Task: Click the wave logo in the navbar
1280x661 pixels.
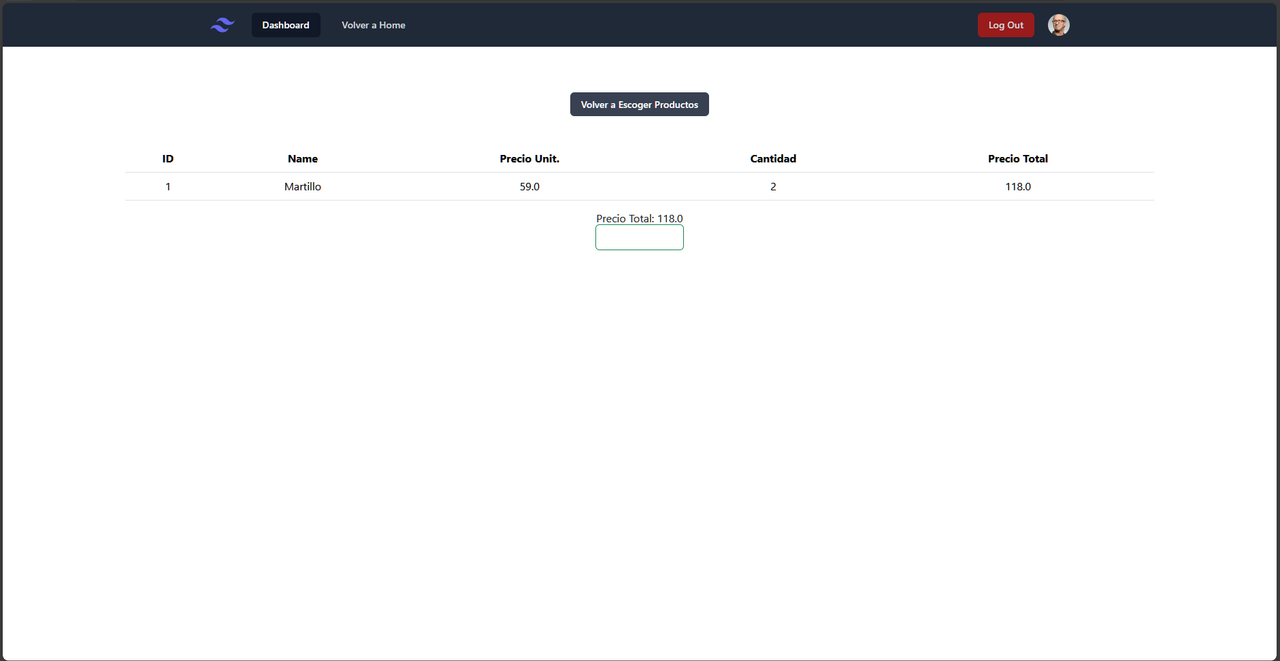Action: [x=221, y=24]
